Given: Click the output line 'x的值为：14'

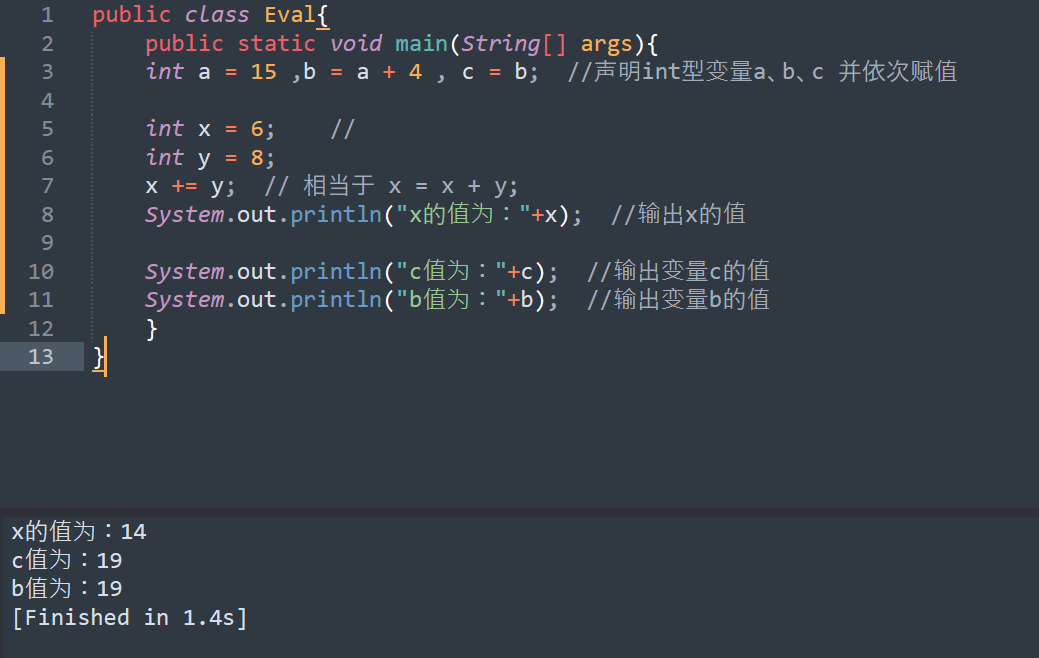Looking at the screenshot, I should 79,531.
